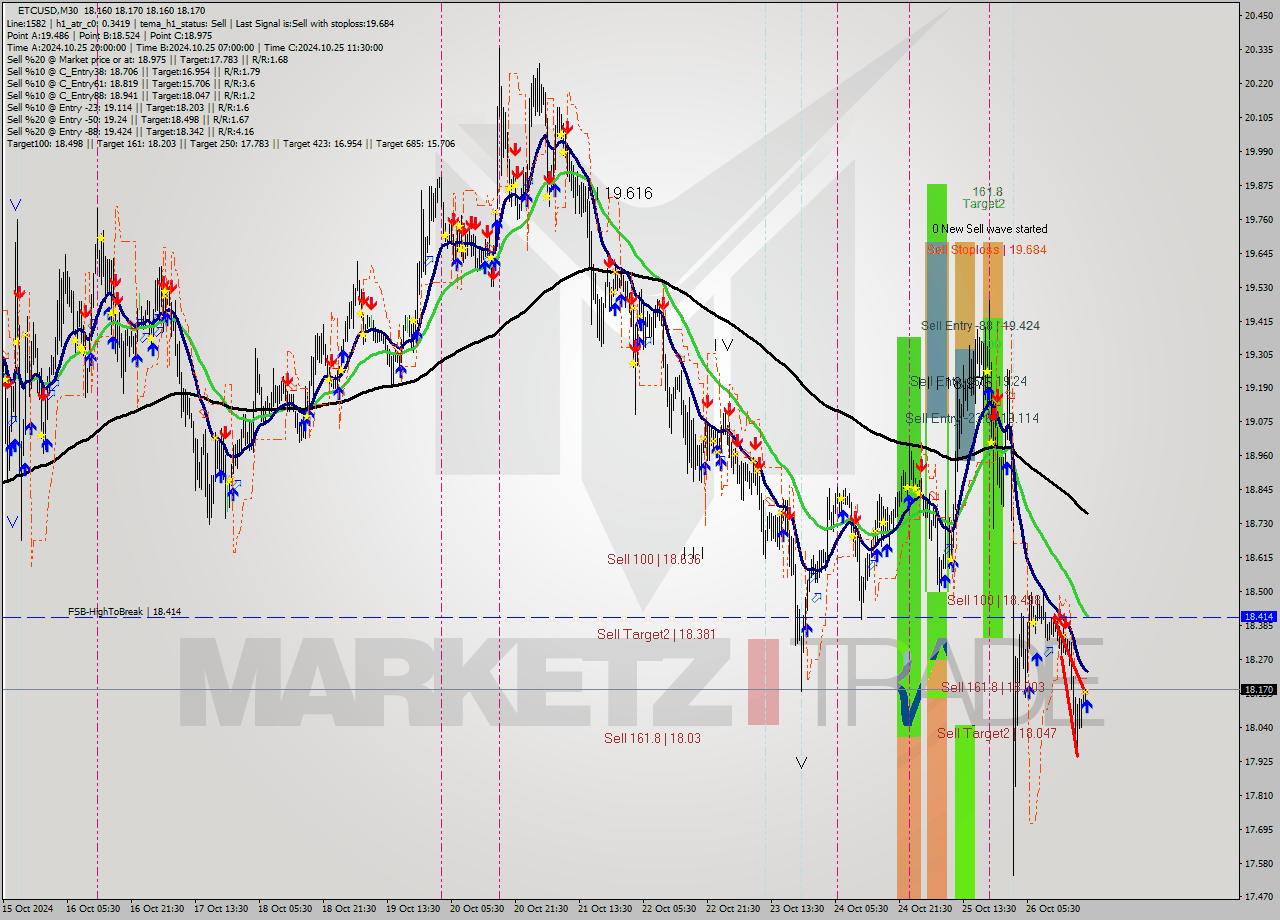Image resolution: width=1280 pixels, height=920 pixels.
Task: Click the '23 Oct 13:30' time label
Action: (797, 909)
